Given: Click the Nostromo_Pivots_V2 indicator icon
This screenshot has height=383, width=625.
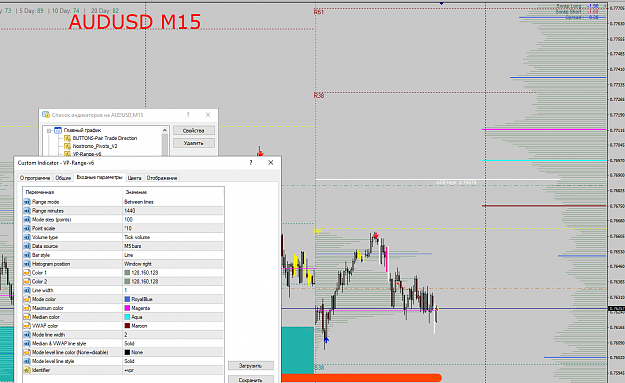Looking at the screenshot, I should 67,146.
